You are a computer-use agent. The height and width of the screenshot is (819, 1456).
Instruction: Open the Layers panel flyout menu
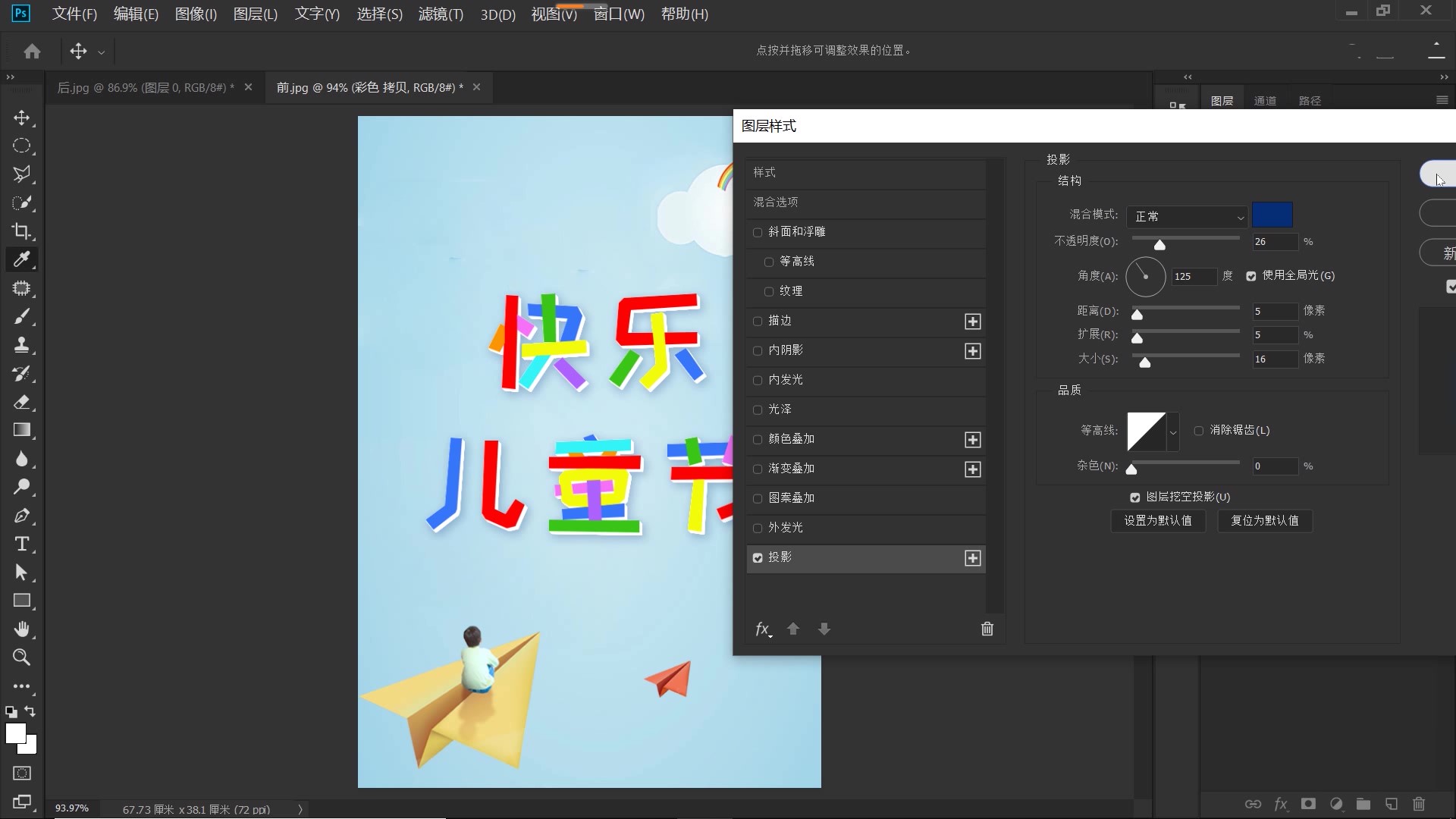(x=1442, y=100)
